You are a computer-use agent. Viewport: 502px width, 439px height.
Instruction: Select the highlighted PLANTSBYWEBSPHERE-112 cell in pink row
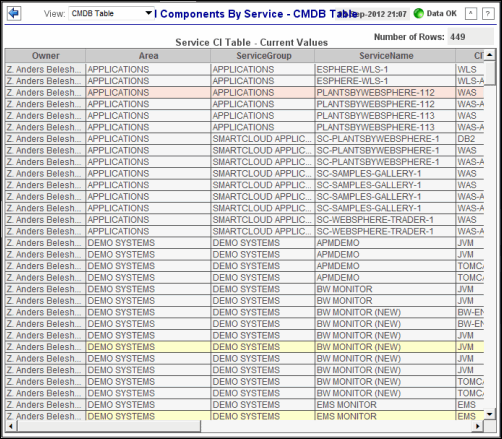pos(385,93)
